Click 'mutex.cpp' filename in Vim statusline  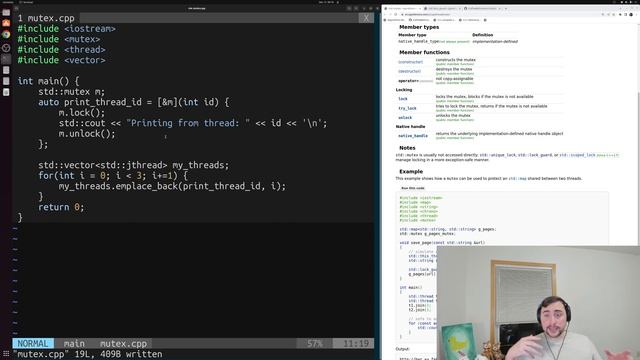tap(123, 344)
